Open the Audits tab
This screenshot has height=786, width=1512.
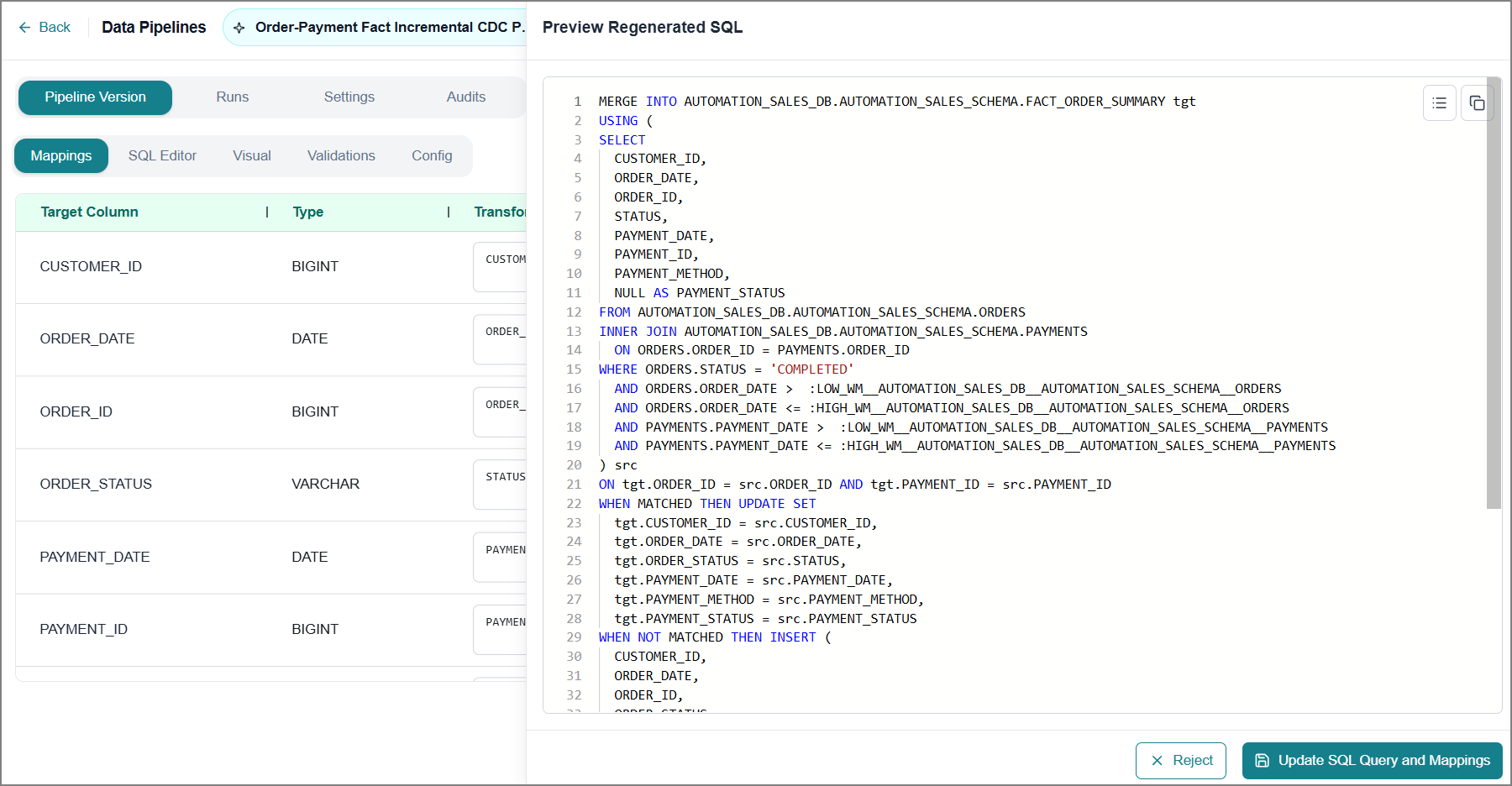[x=465, y=97]
